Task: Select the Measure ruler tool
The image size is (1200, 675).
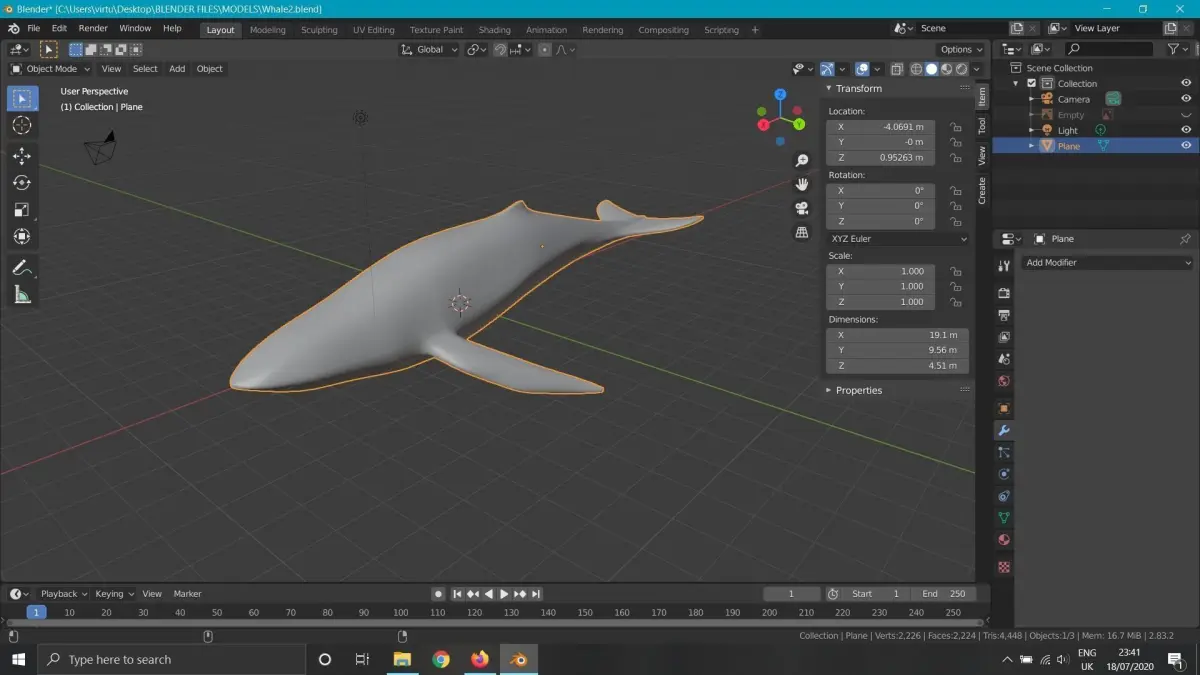Action: tap(22, 294)
